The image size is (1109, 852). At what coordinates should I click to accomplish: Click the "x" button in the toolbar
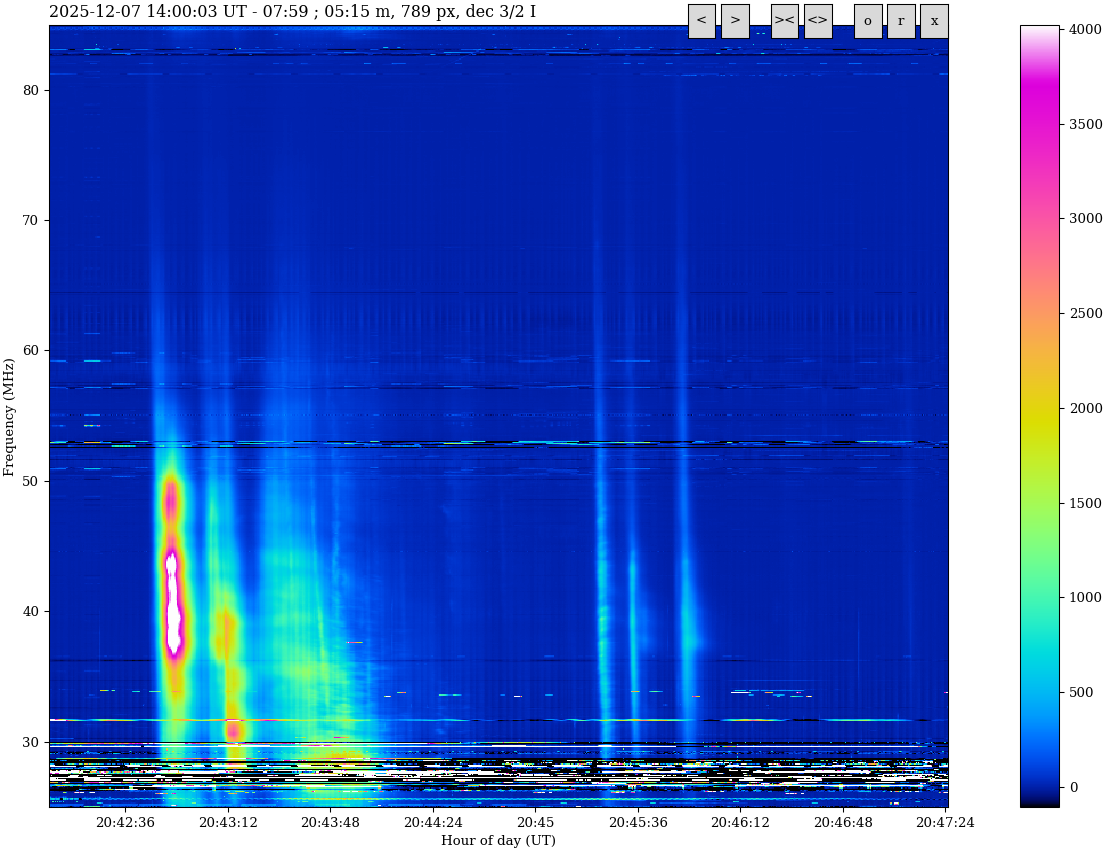pyautogui.click(x=934, y=21)
